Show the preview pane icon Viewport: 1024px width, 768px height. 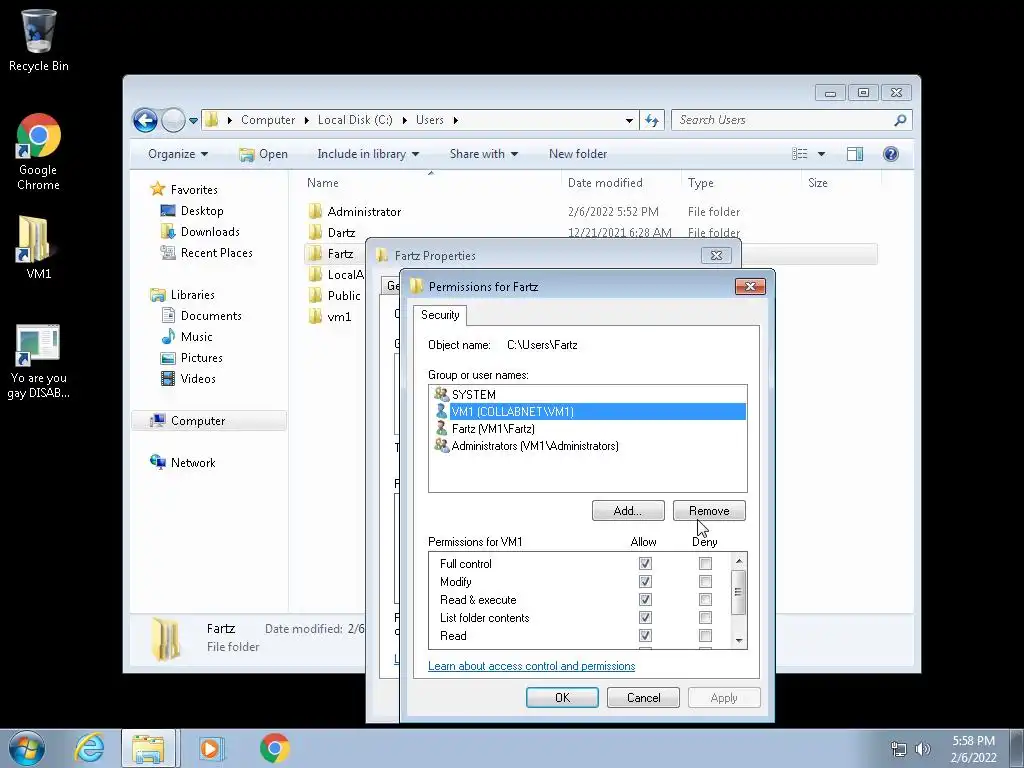click(854, 154)
